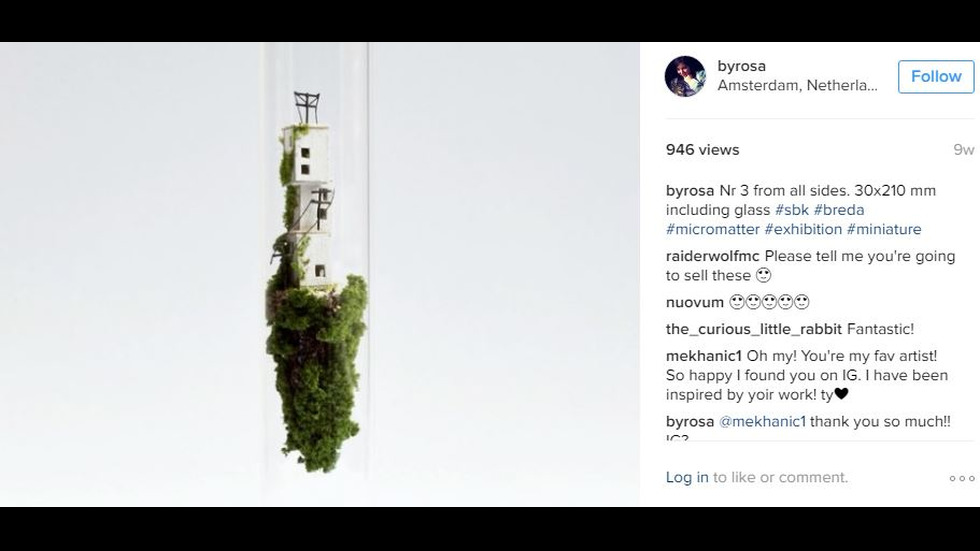Open the #exhibition hashtag

pyautogui.click(x=803, y=229)
